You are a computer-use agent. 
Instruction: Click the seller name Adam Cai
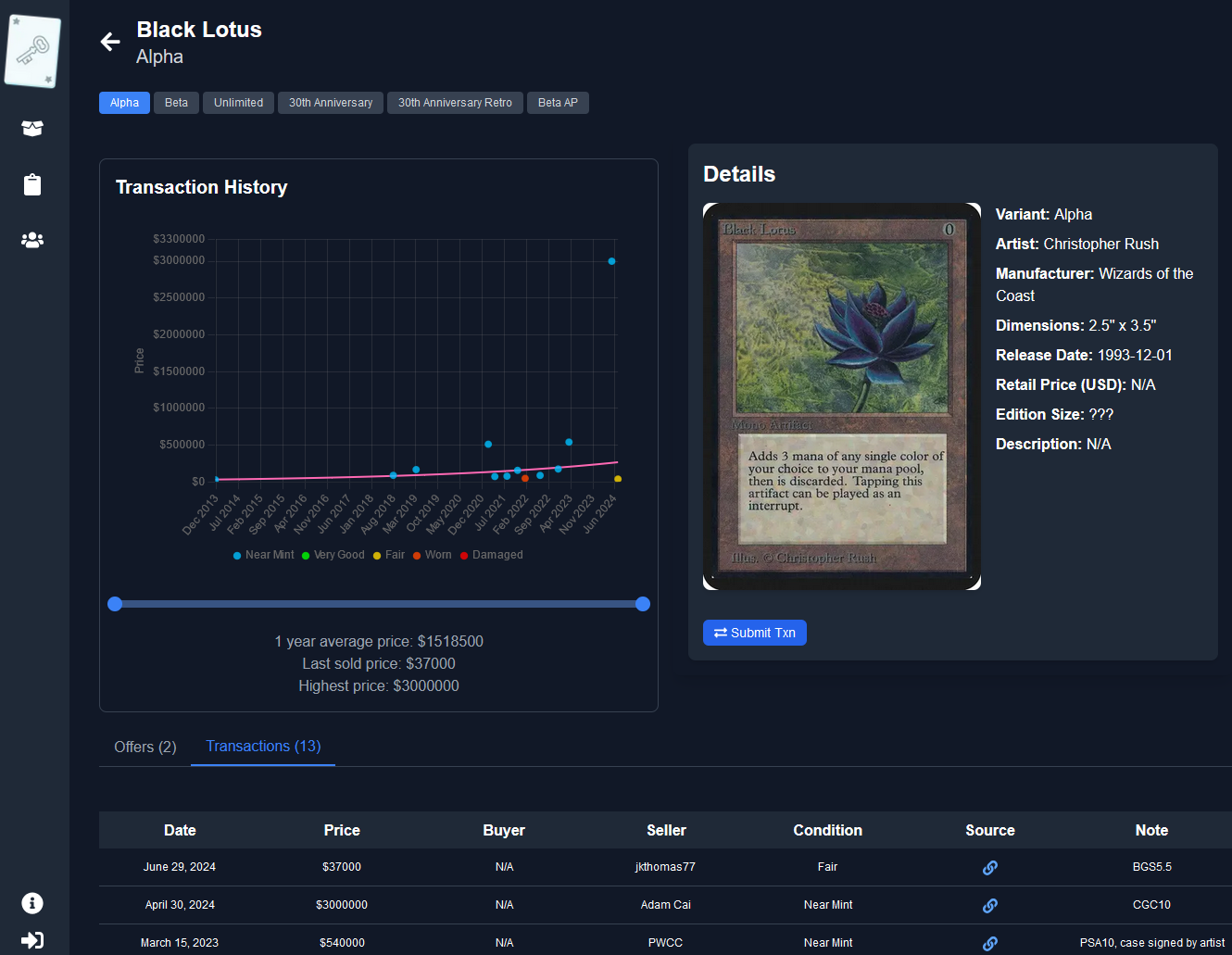point(666,905)
